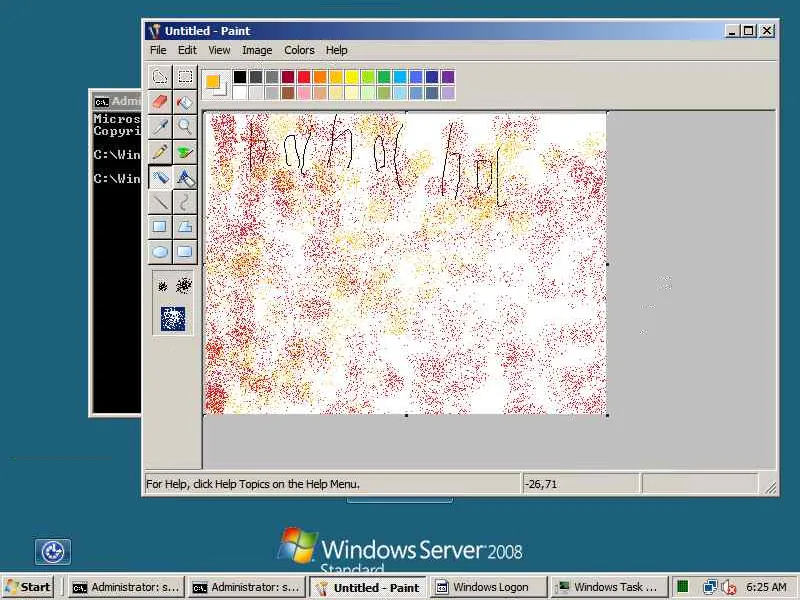Pick the dark green color swatch
This screenshot has height=600, width=800.
(384, 77)
